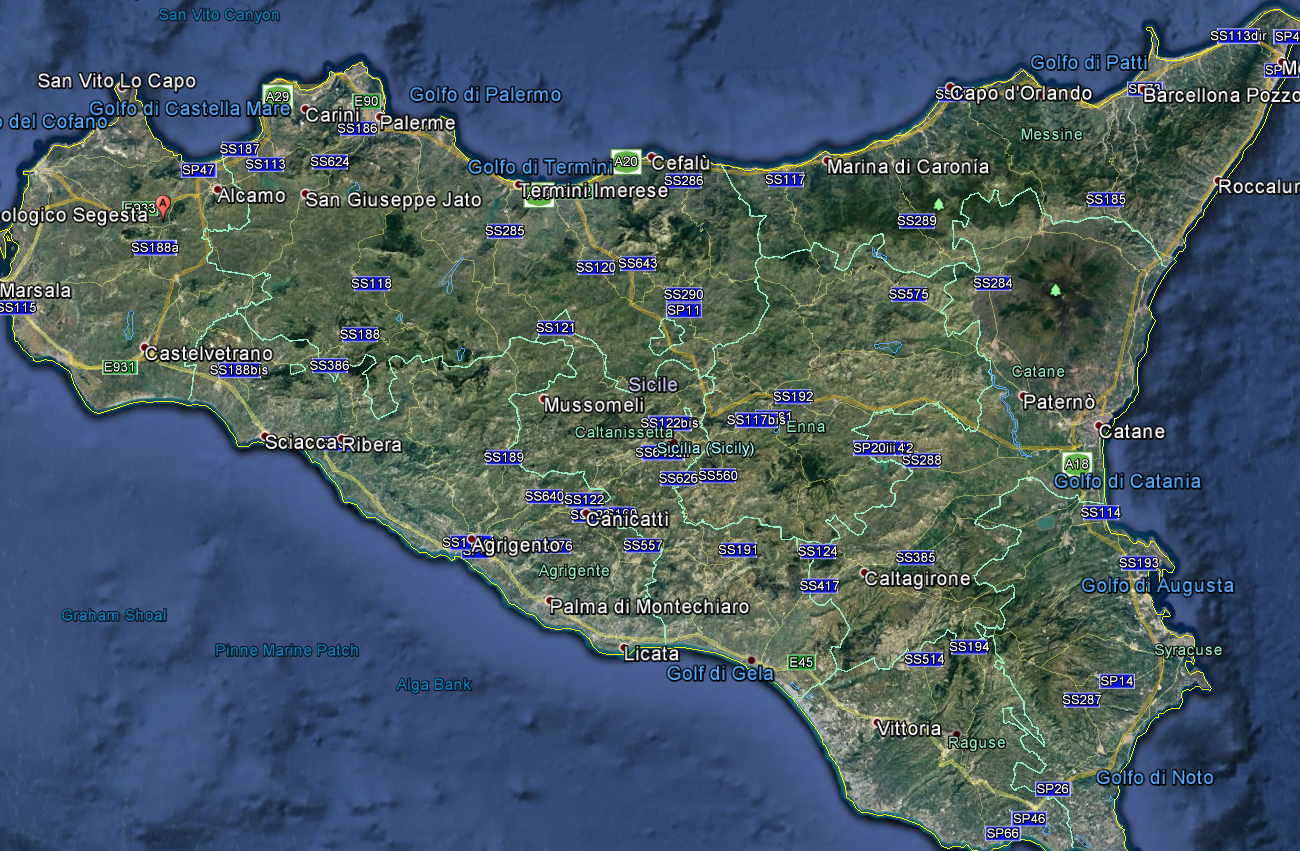The image size is (1300, 851).
Task: Click the Paternò city marker dot
Action: (1023, 397)
